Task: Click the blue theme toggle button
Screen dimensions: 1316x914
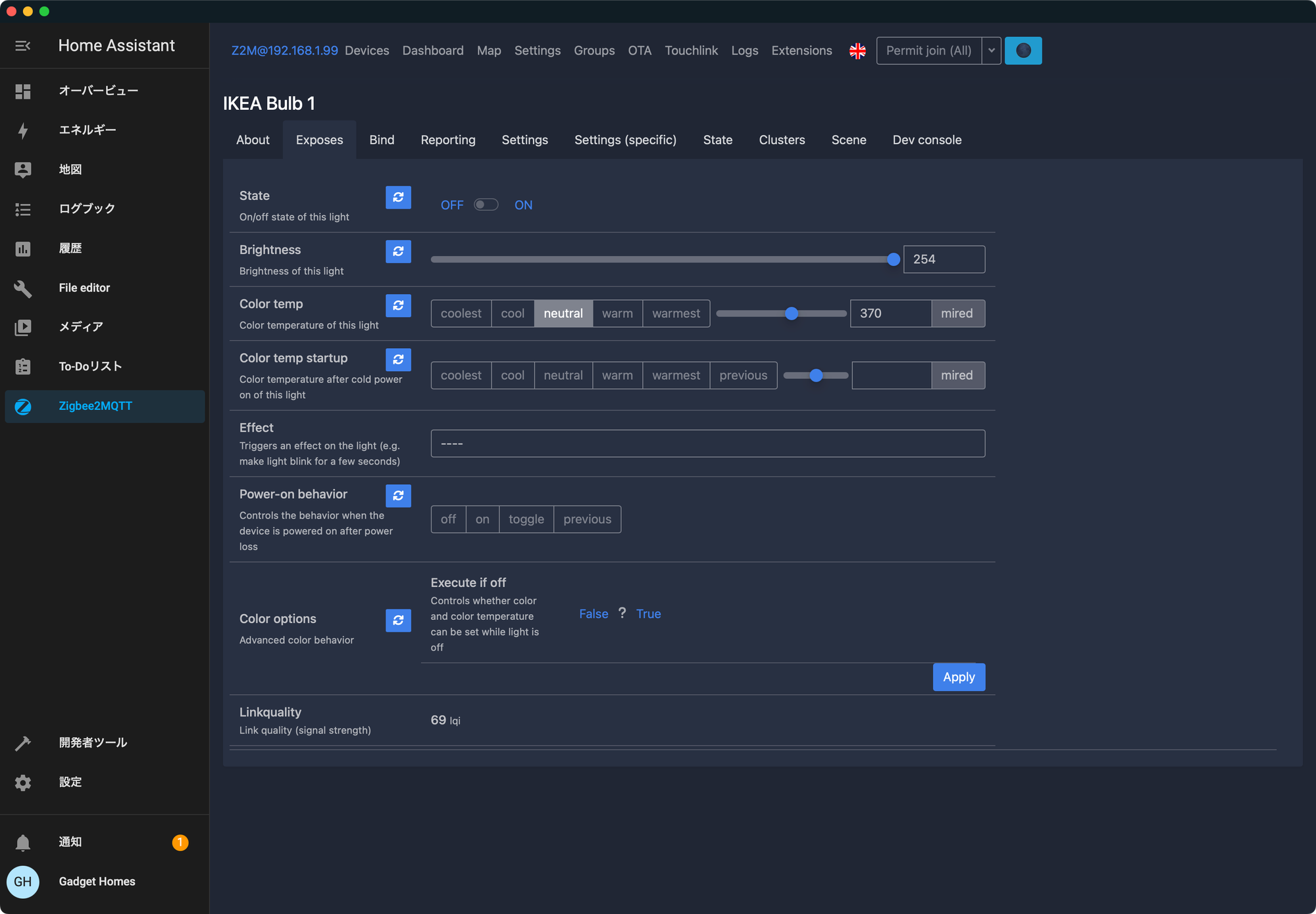Action: [1023, 51]
